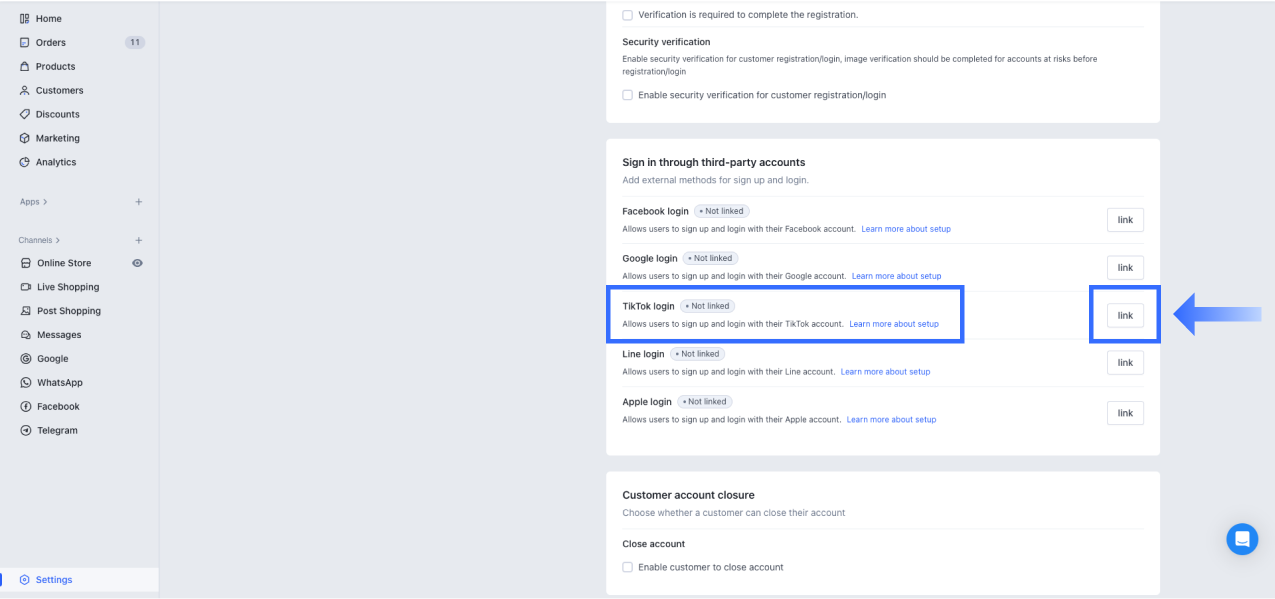Toggle Online Store eye visibility icon
The height and width of the screenshot is (599, 1275).
pos(137,263)
